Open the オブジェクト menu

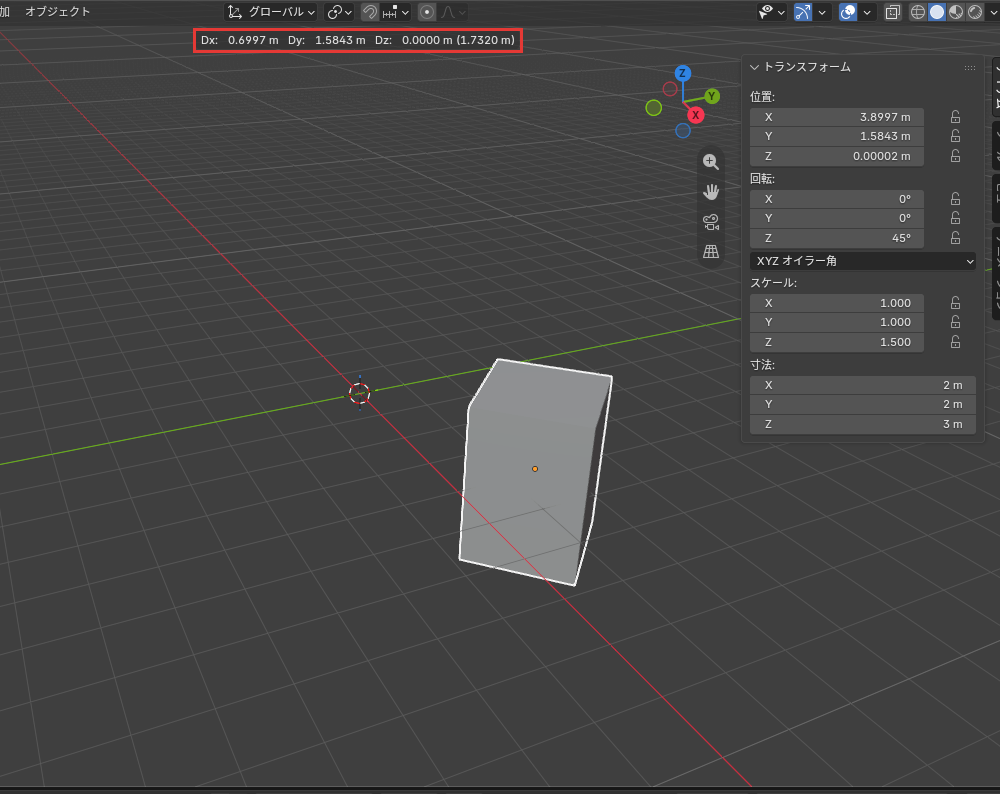[57, 11]
